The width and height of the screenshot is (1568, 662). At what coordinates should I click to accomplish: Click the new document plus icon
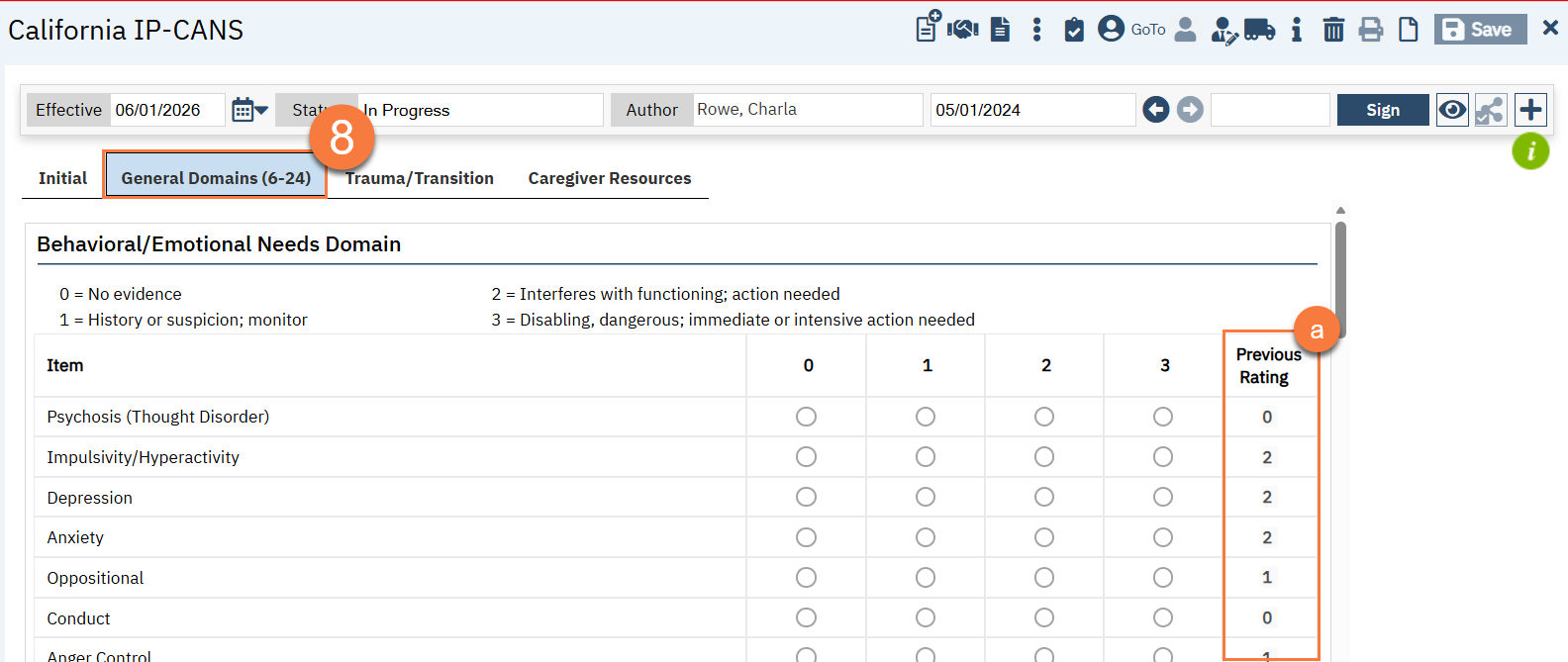coord(927,27)
